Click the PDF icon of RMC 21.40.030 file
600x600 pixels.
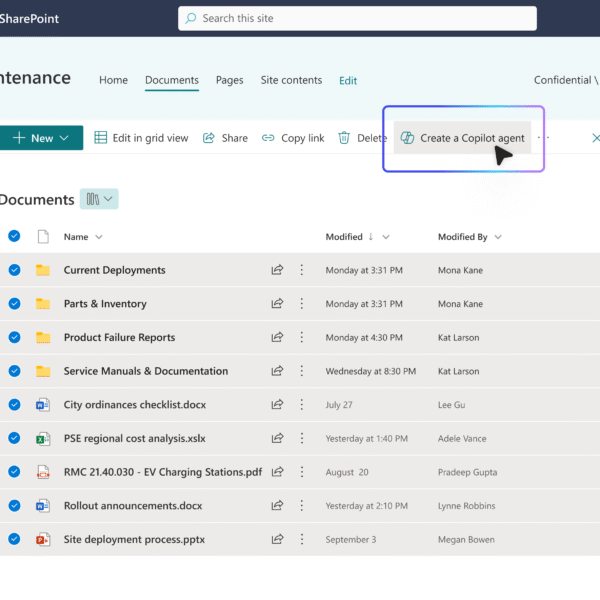(x=43, y=472)
